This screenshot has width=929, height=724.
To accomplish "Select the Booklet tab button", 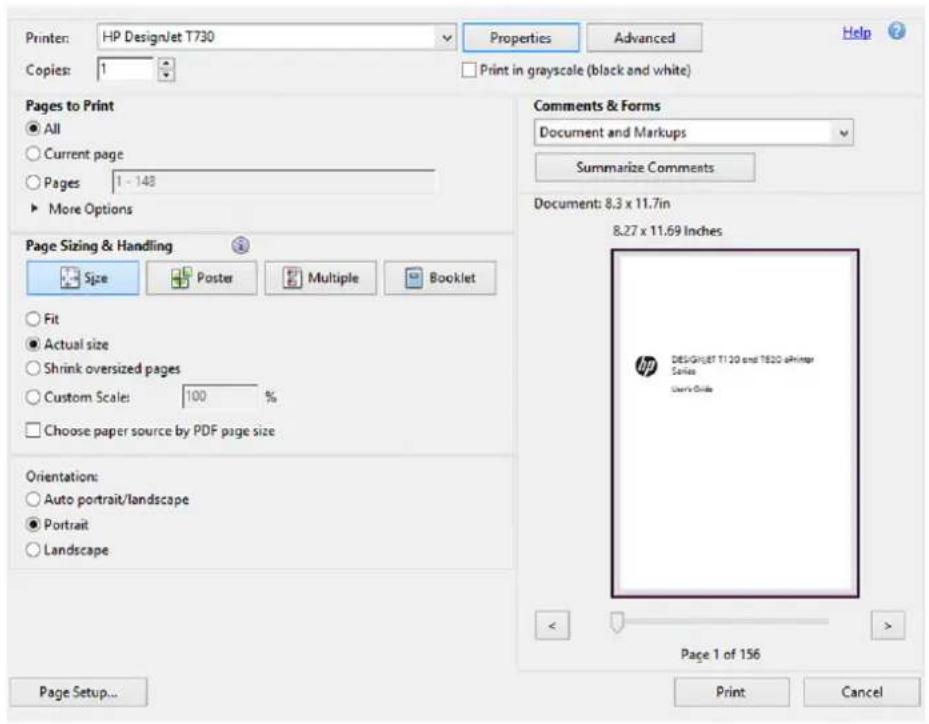I will tap(440, 278).
